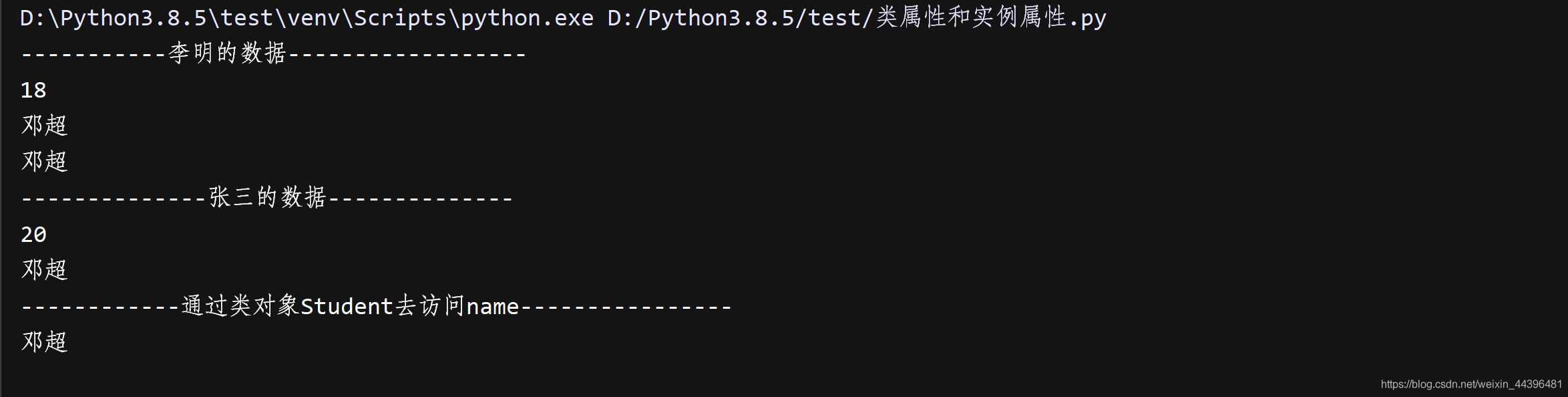Click the word Student in the output
1568x397 pixels.
(347, 307)
